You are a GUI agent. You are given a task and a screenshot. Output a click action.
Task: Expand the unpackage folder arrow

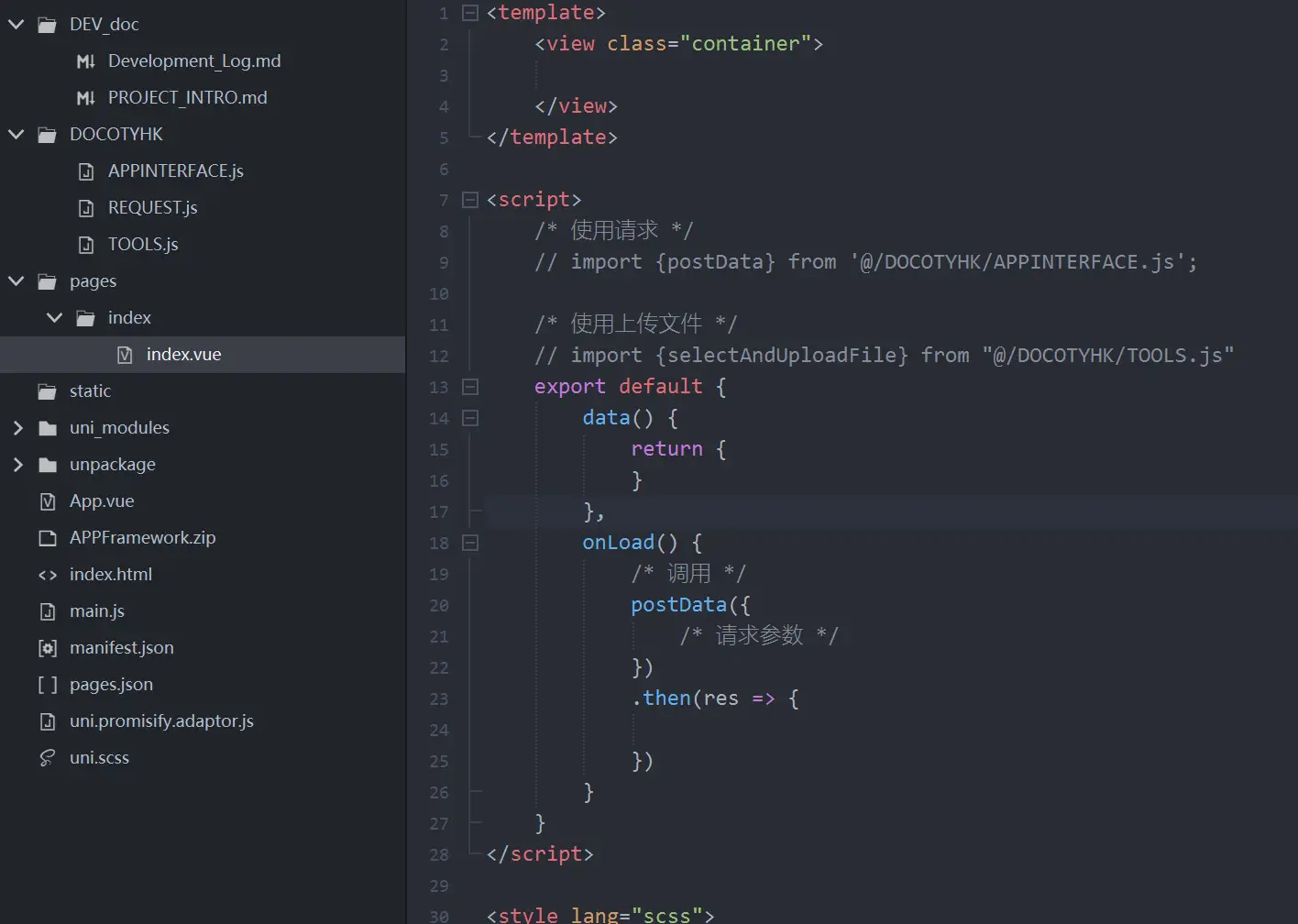pyautogui.click(x=16, y=465)
